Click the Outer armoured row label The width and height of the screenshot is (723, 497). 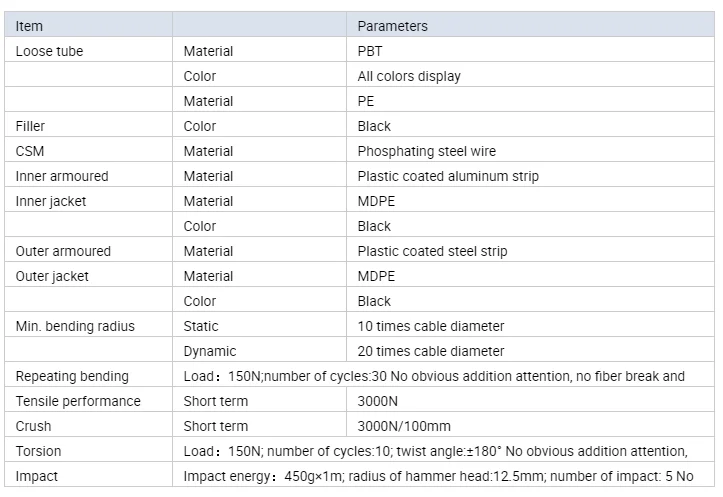(x=63, y=251)
